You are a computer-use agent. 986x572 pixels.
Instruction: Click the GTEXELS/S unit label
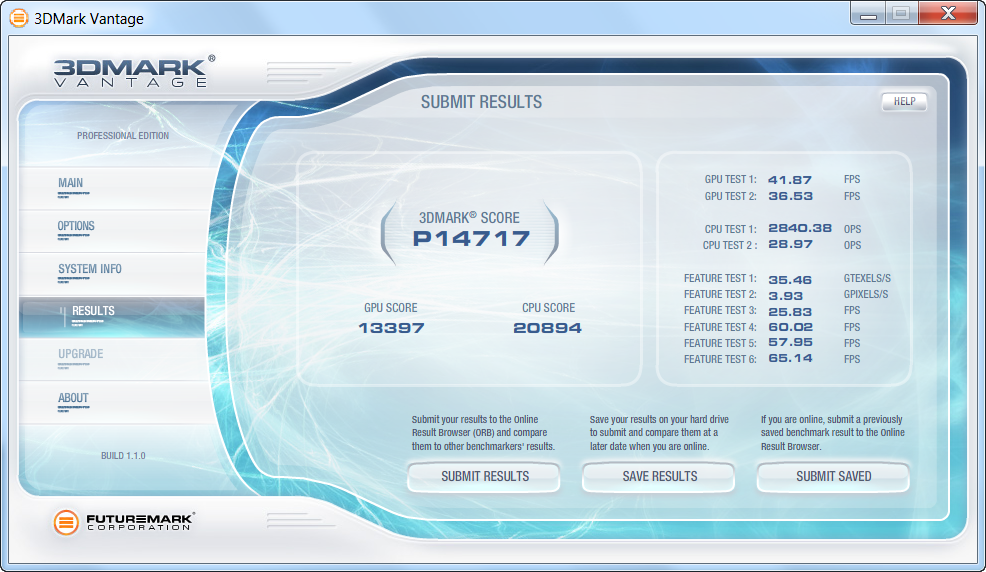(x=867, y=278)
